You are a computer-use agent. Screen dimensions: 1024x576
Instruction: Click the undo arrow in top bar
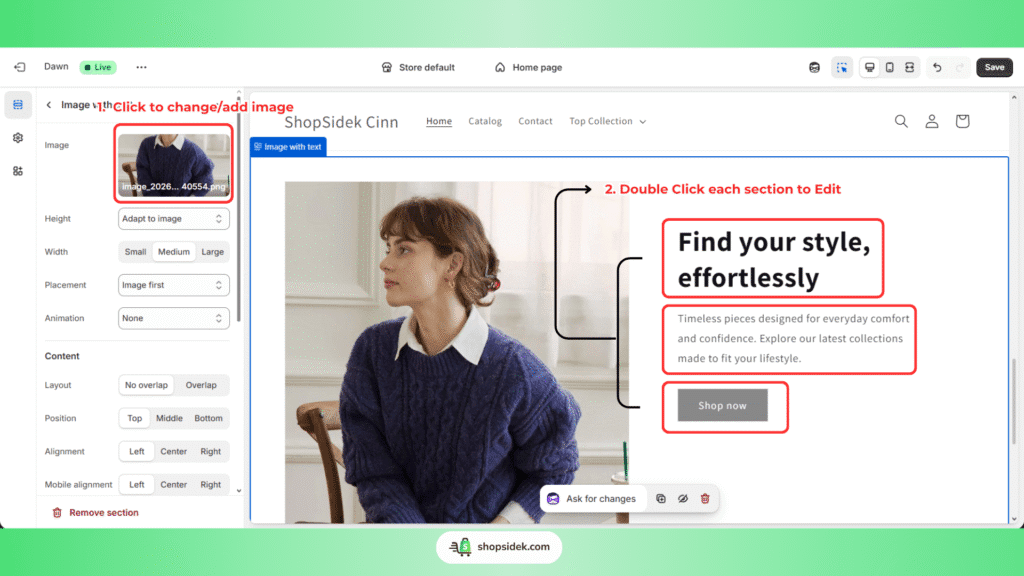937,67
